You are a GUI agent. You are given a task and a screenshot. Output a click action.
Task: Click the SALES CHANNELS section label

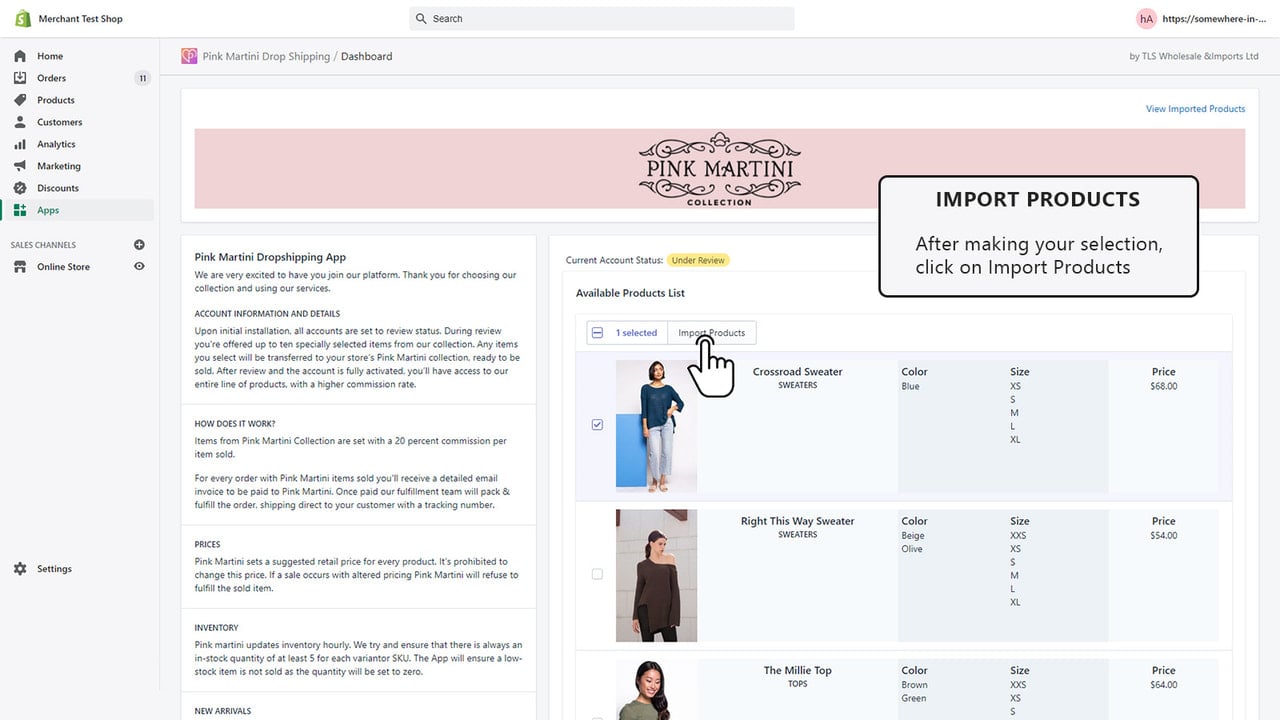click(x=43, y=245)
